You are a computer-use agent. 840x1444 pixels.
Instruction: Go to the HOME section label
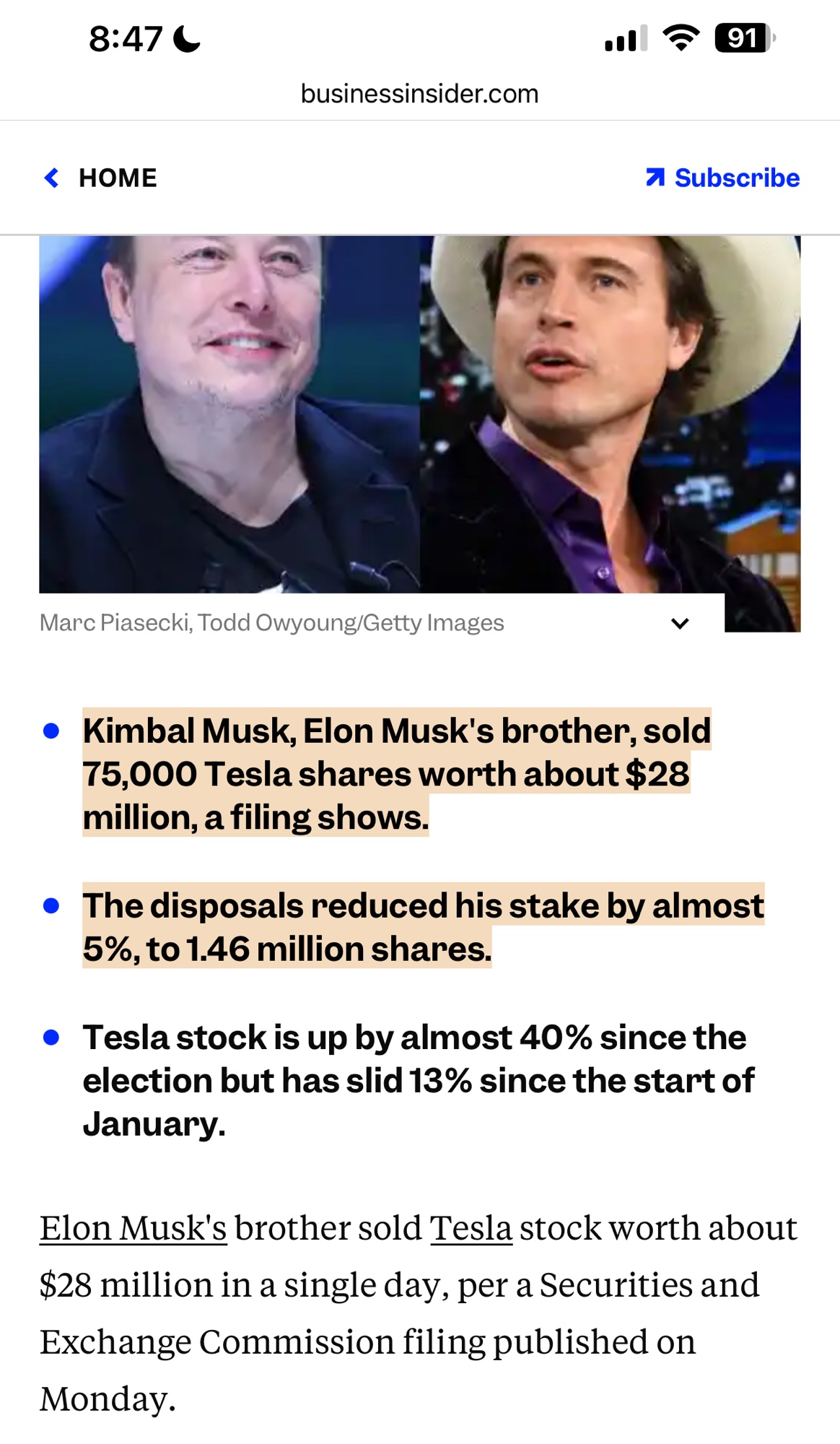click(118, 178)
